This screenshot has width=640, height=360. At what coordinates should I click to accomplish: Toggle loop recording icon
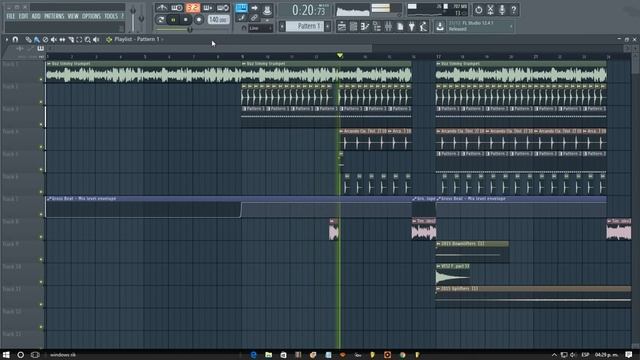[223, 8]
